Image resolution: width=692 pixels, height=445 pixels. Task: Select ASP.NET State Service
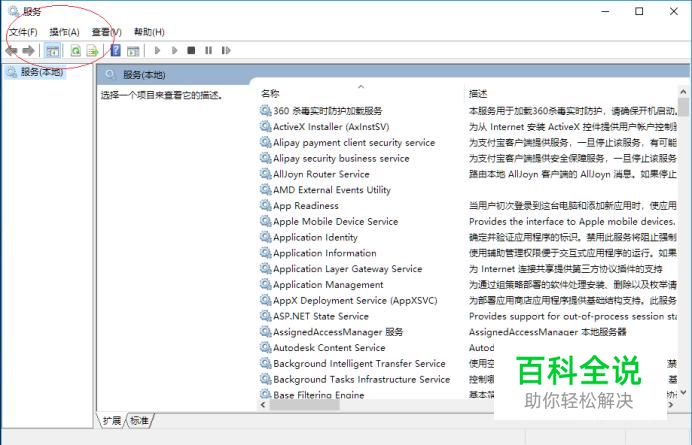(321, 317)
